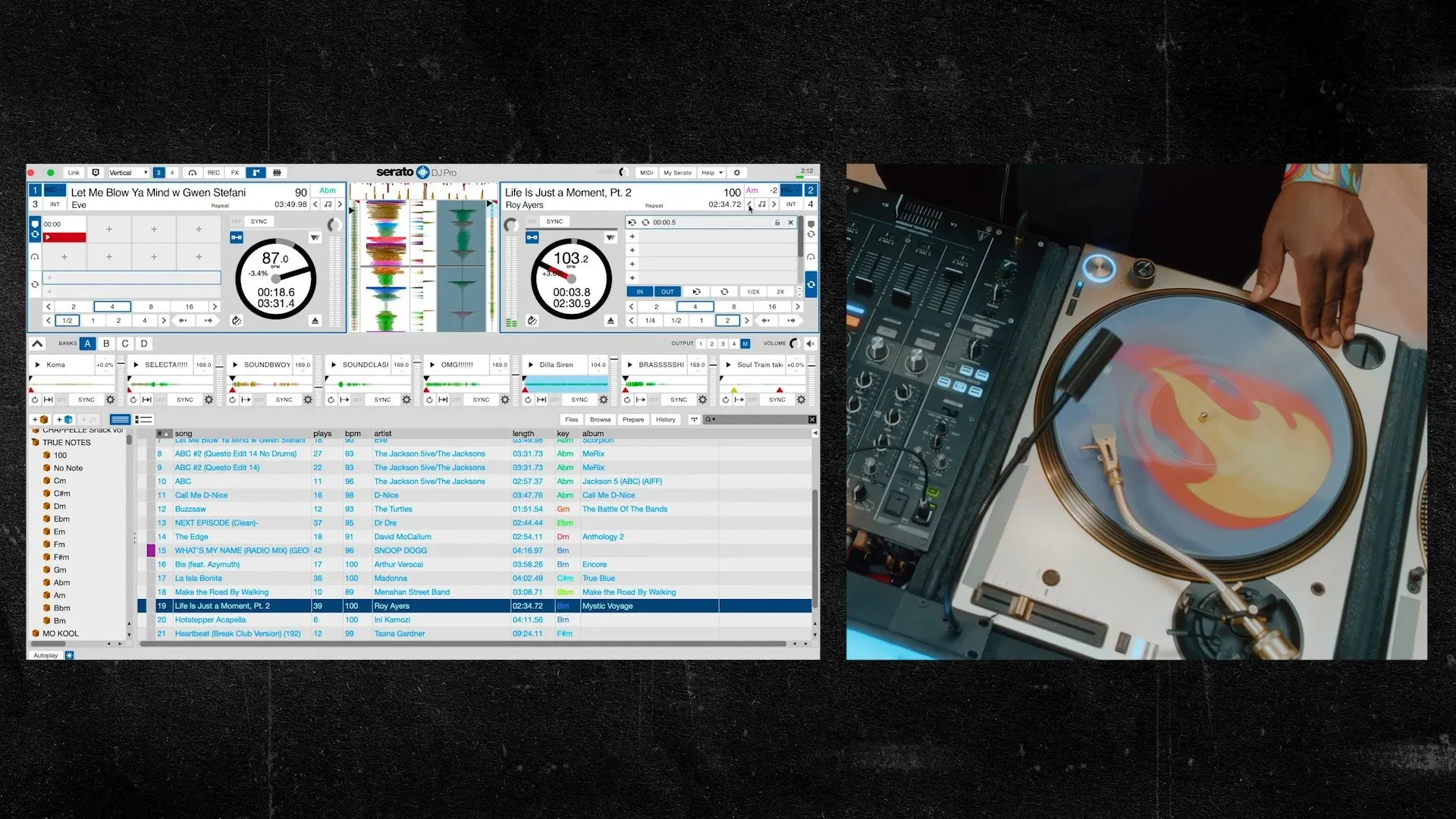Image resolution: width=1456 pixels, height=819 pixels.
Task: Toggle FX panel
Action: click(x=235, y=173)
